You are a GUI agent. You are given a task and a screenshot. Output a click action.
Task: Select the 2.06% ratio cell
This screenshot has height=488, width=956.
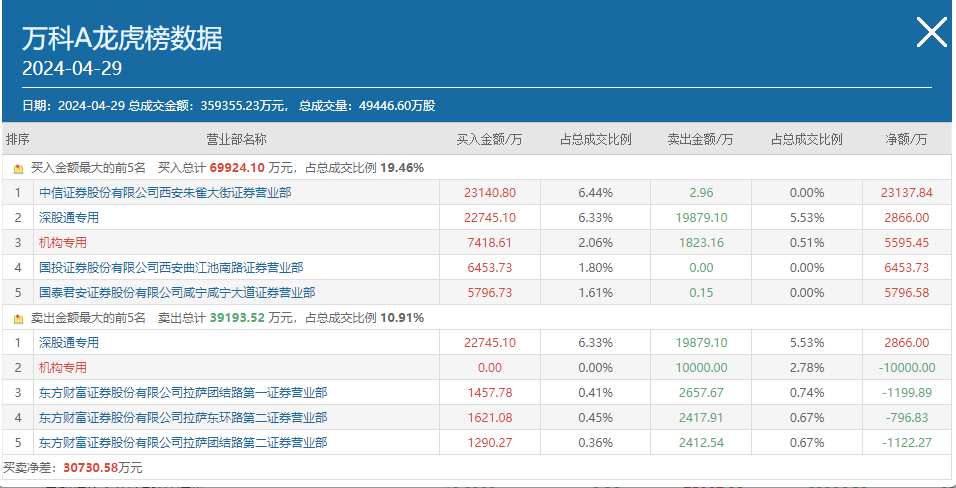click(x=596, y=243)
